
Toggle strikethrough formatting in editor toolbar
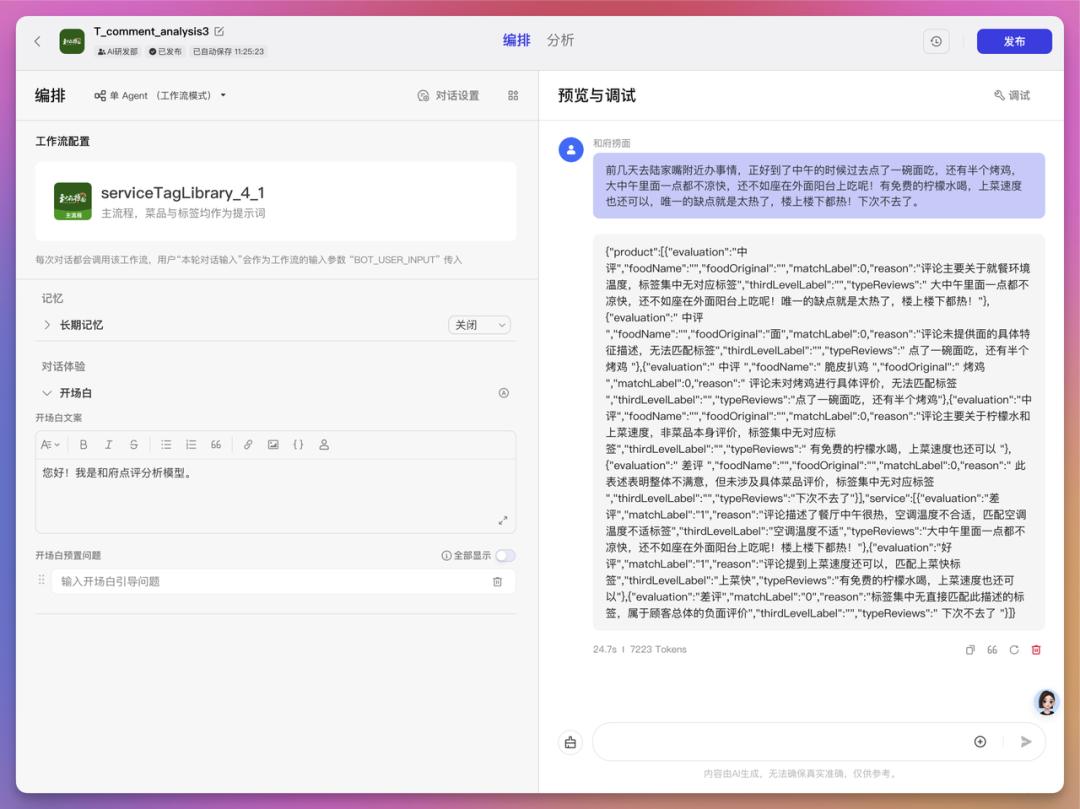point(134,445)
